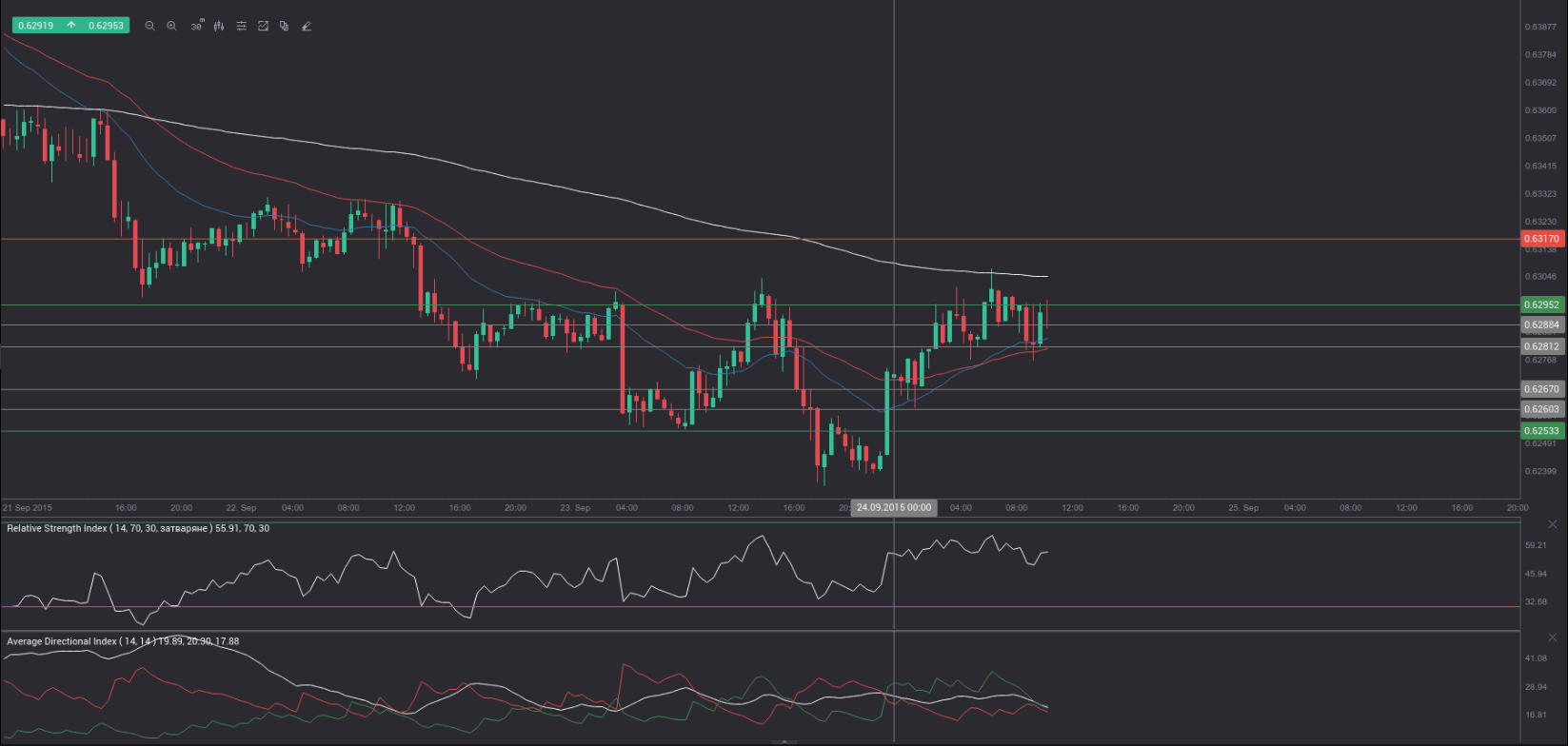The width and height of the screenshot is (1568, 746).
Task: Open the candlestick chart type menu
Action: click(219, 27)
